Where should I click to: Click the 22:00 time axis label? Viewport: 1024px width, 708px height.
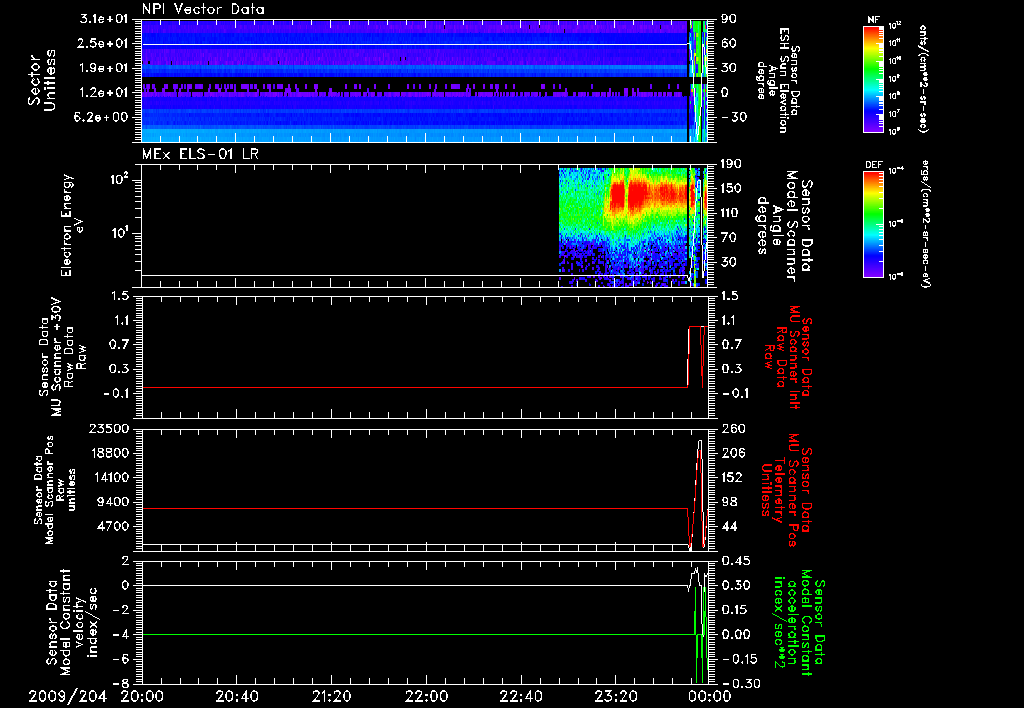pos(426,696)
